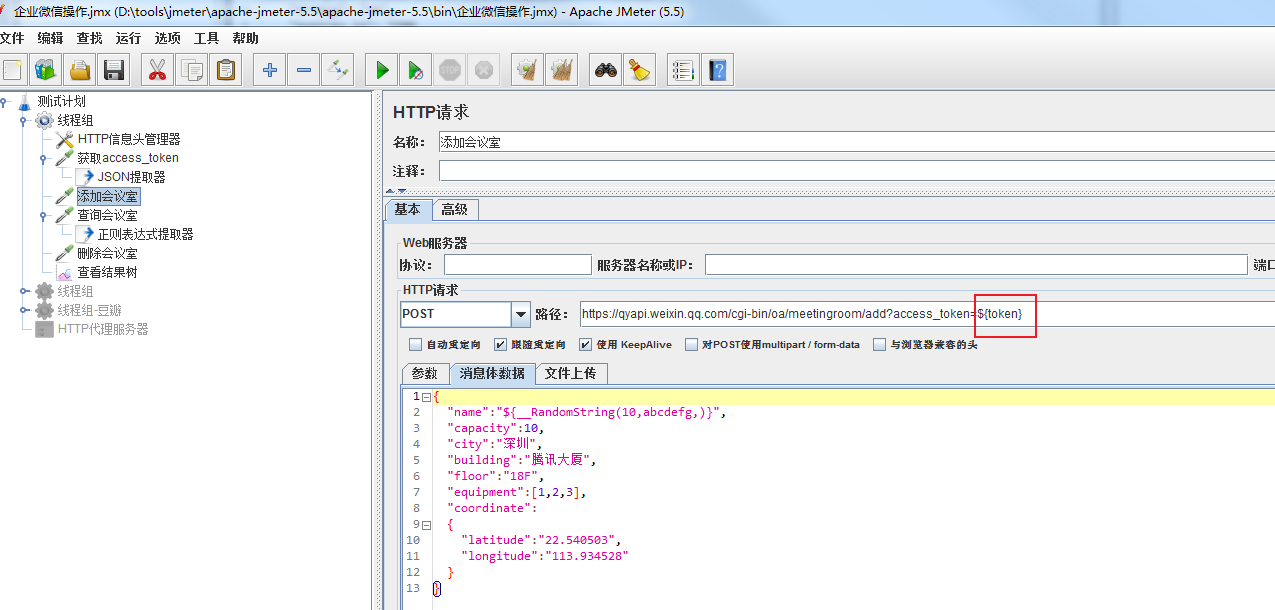Image resolution: width=1275 pixels, height=610 pixels.
Task: Click the New test plan toolbar icon
Action: coord(13,70)
